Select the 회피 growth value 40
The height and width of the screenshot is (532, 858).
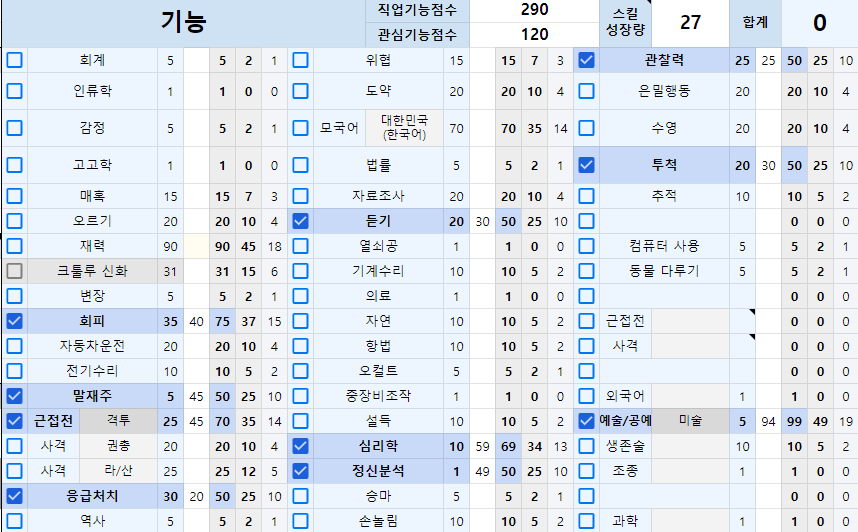[x=196, y=321]
